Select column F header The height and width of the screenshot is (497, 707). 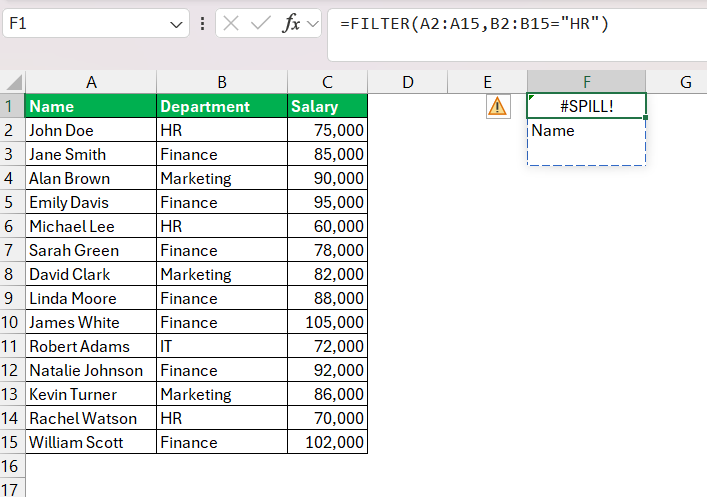(587, 82)
